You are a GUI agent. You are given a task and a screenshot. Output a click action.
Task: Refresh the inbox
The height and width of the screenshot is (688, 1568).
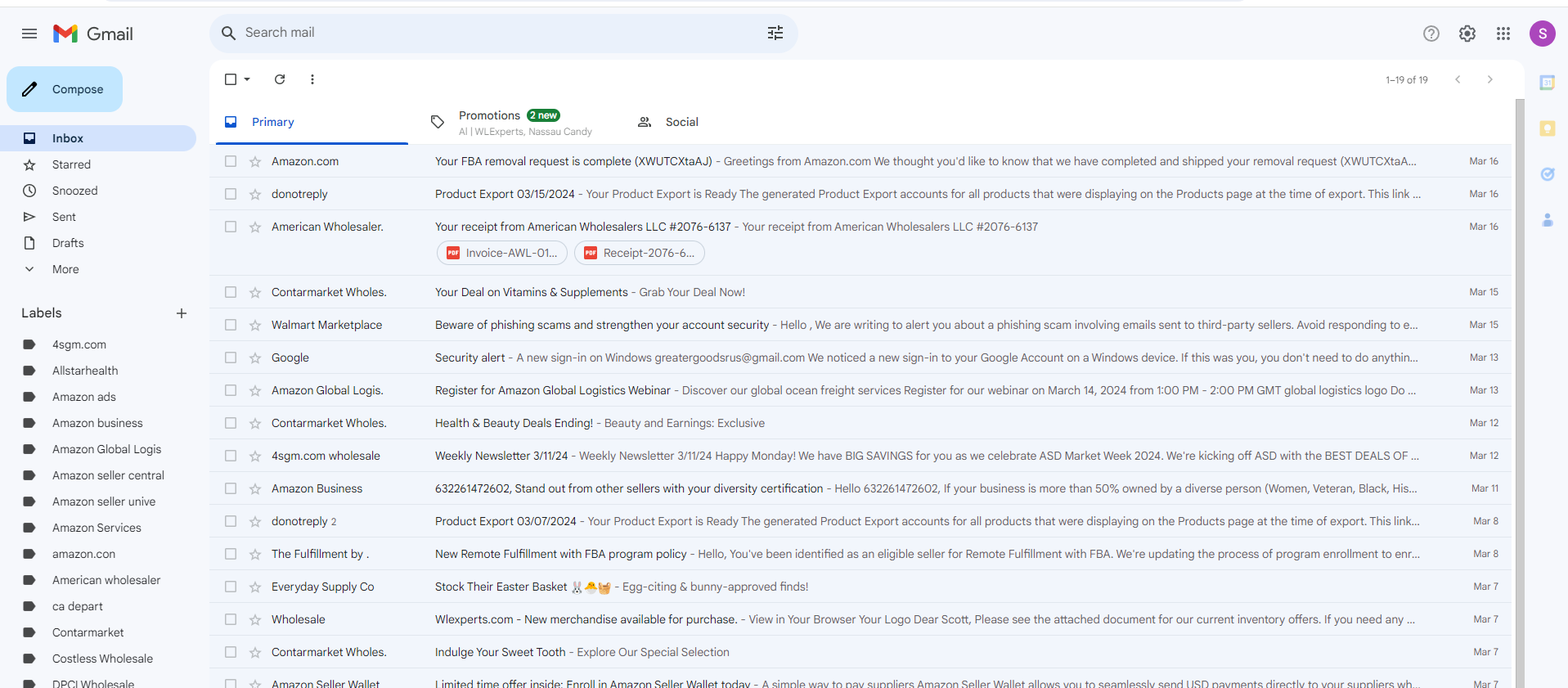pyautogui.click(x=280, y=79)
